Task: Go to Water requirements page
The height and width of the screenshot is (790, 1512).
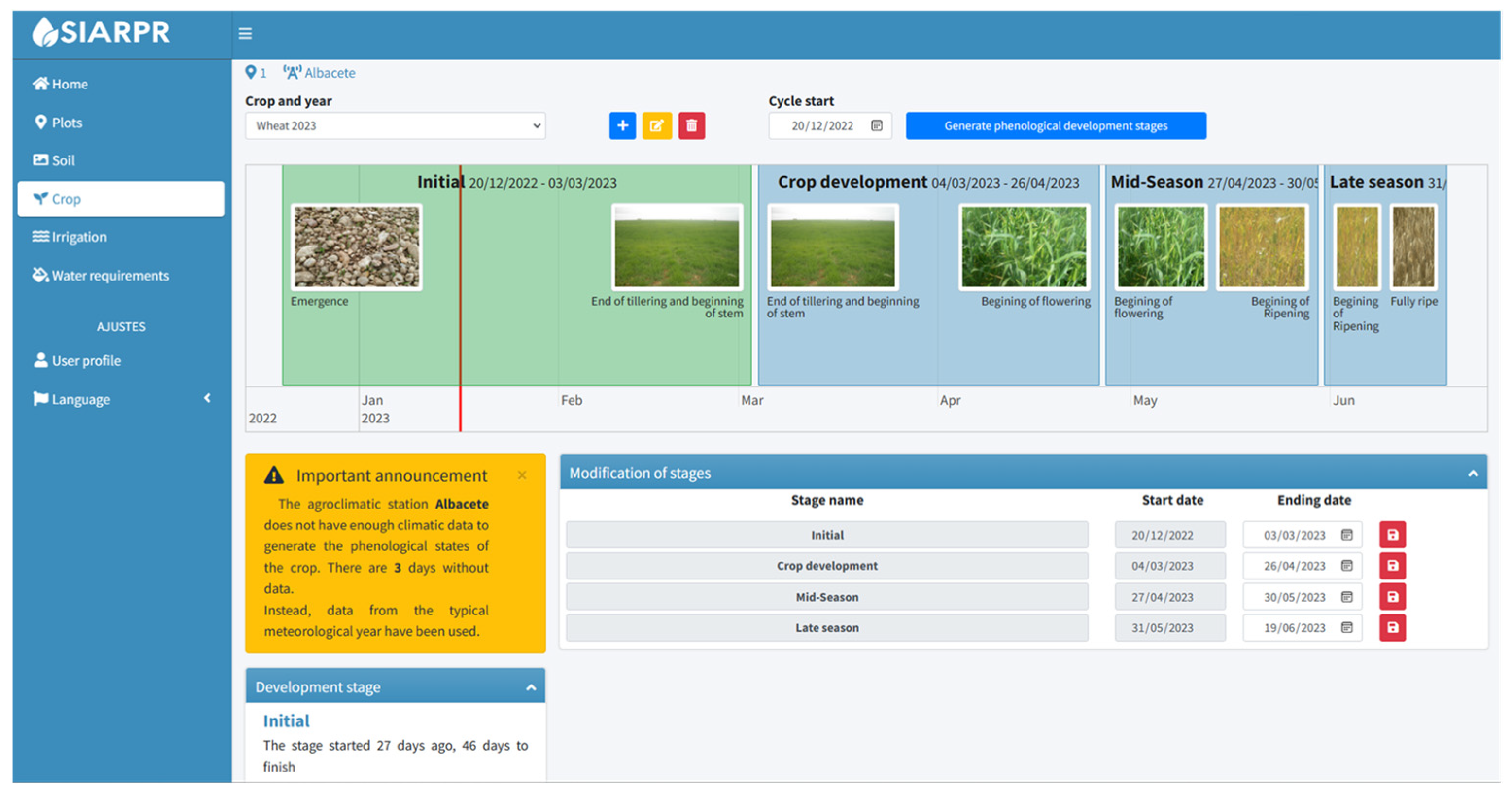Action: coord(110,275)
